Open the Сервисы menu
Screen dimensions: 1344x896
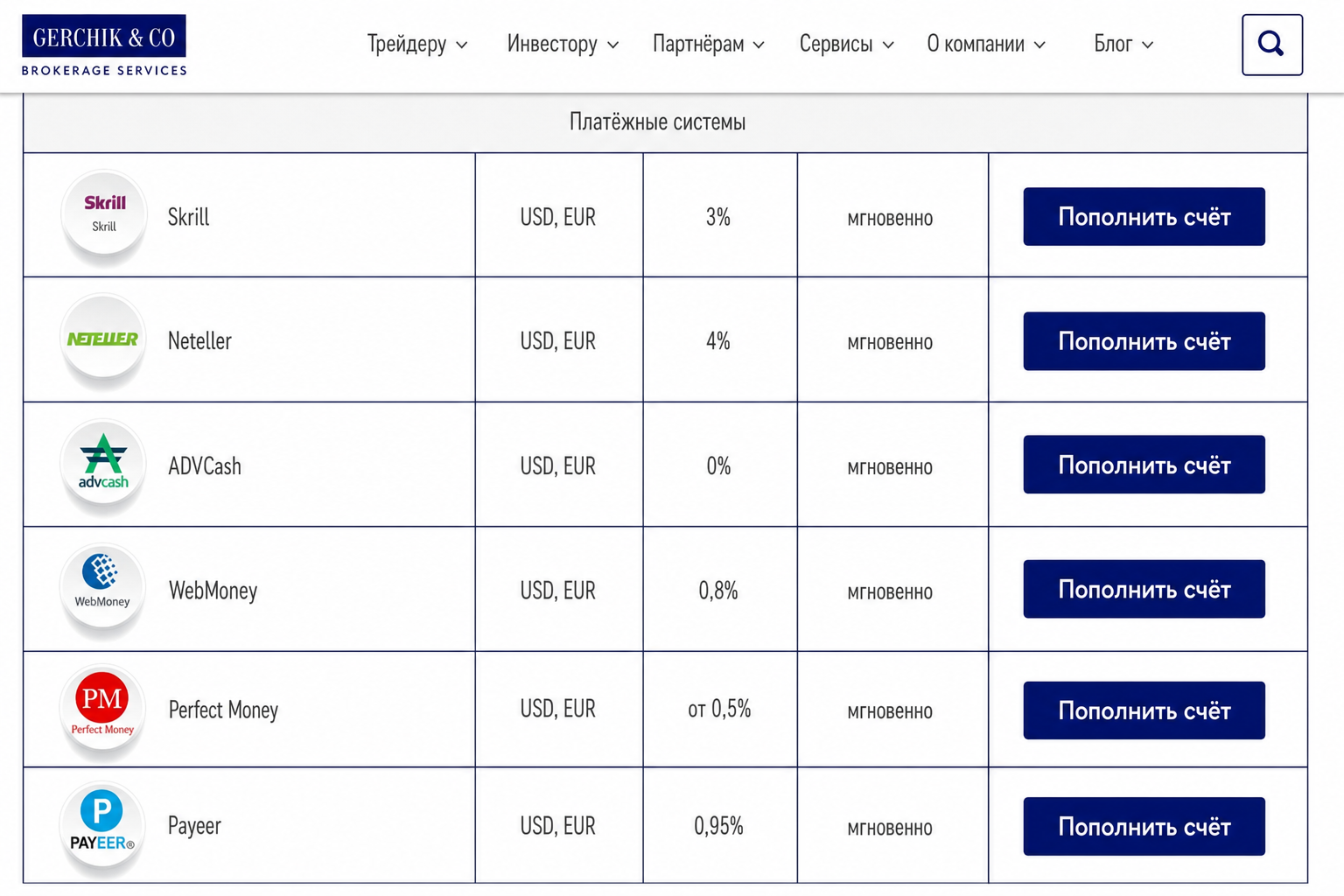846,44
